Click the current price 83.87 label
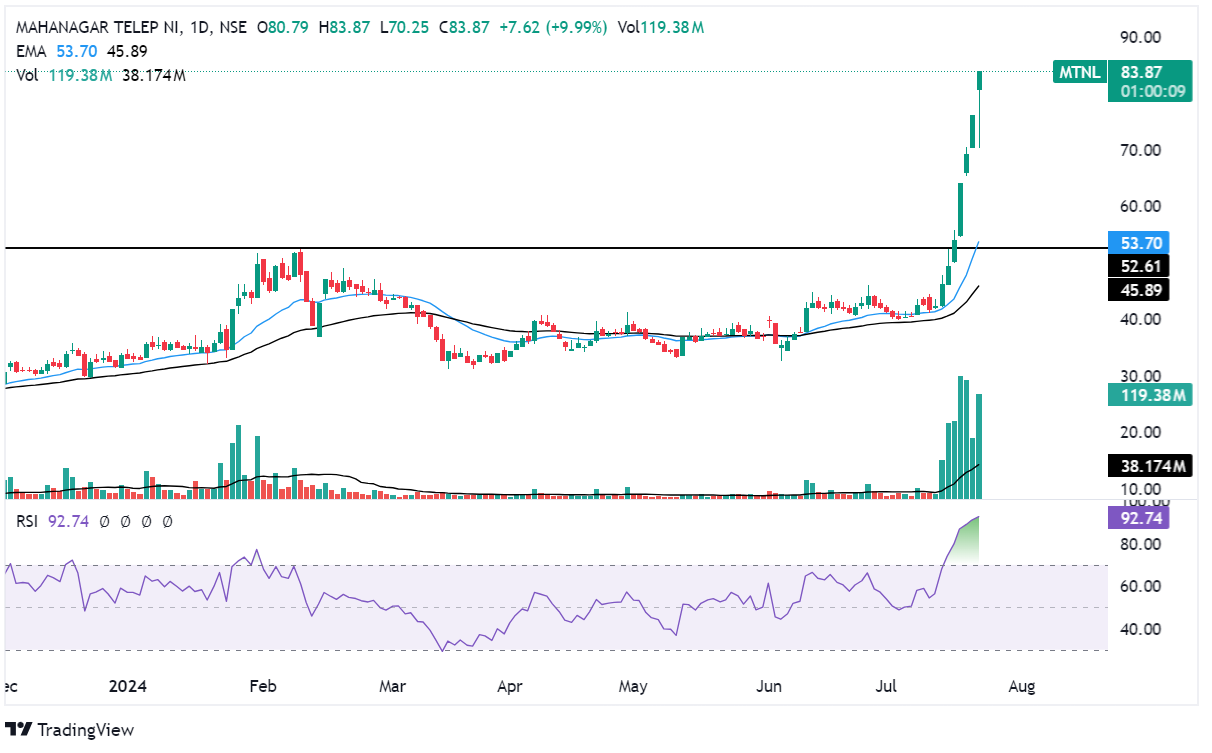 1141,71
